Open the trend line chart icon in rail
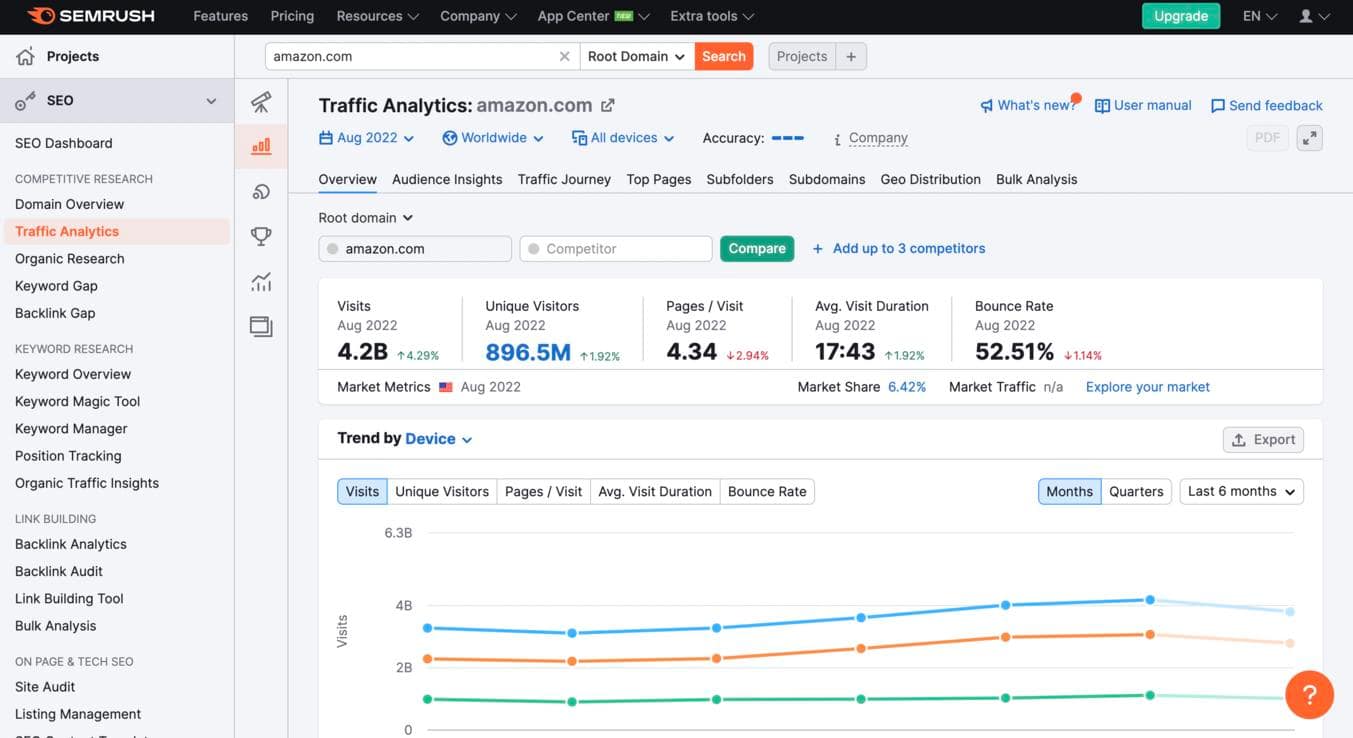Screen dimensions: 1353x738 [x=260, y=281]
